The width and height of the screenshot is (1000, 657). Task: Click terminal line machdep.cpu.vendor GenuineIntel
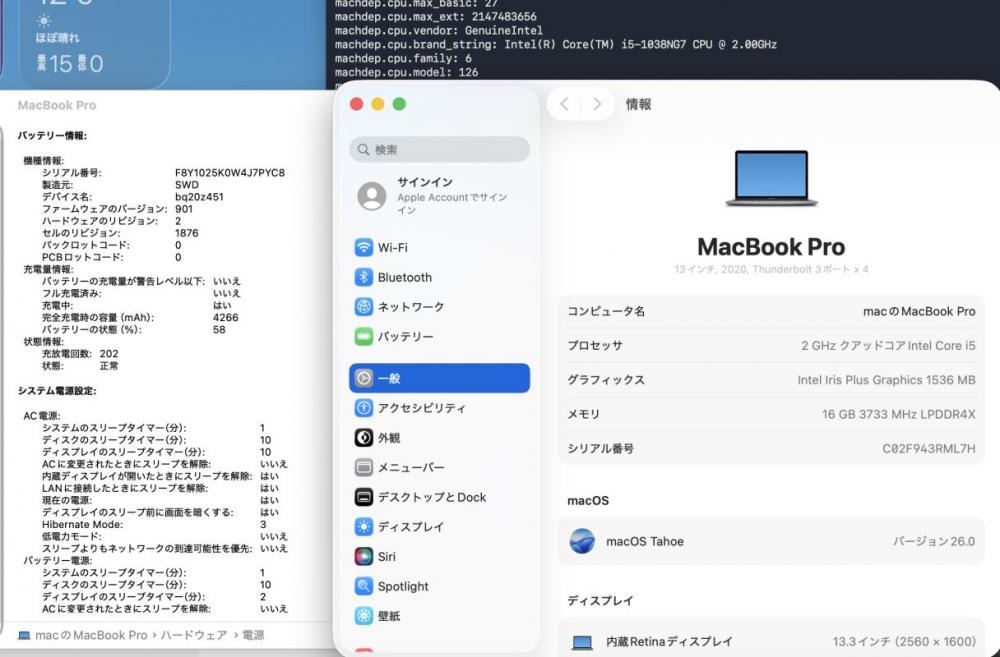[439, 31]
